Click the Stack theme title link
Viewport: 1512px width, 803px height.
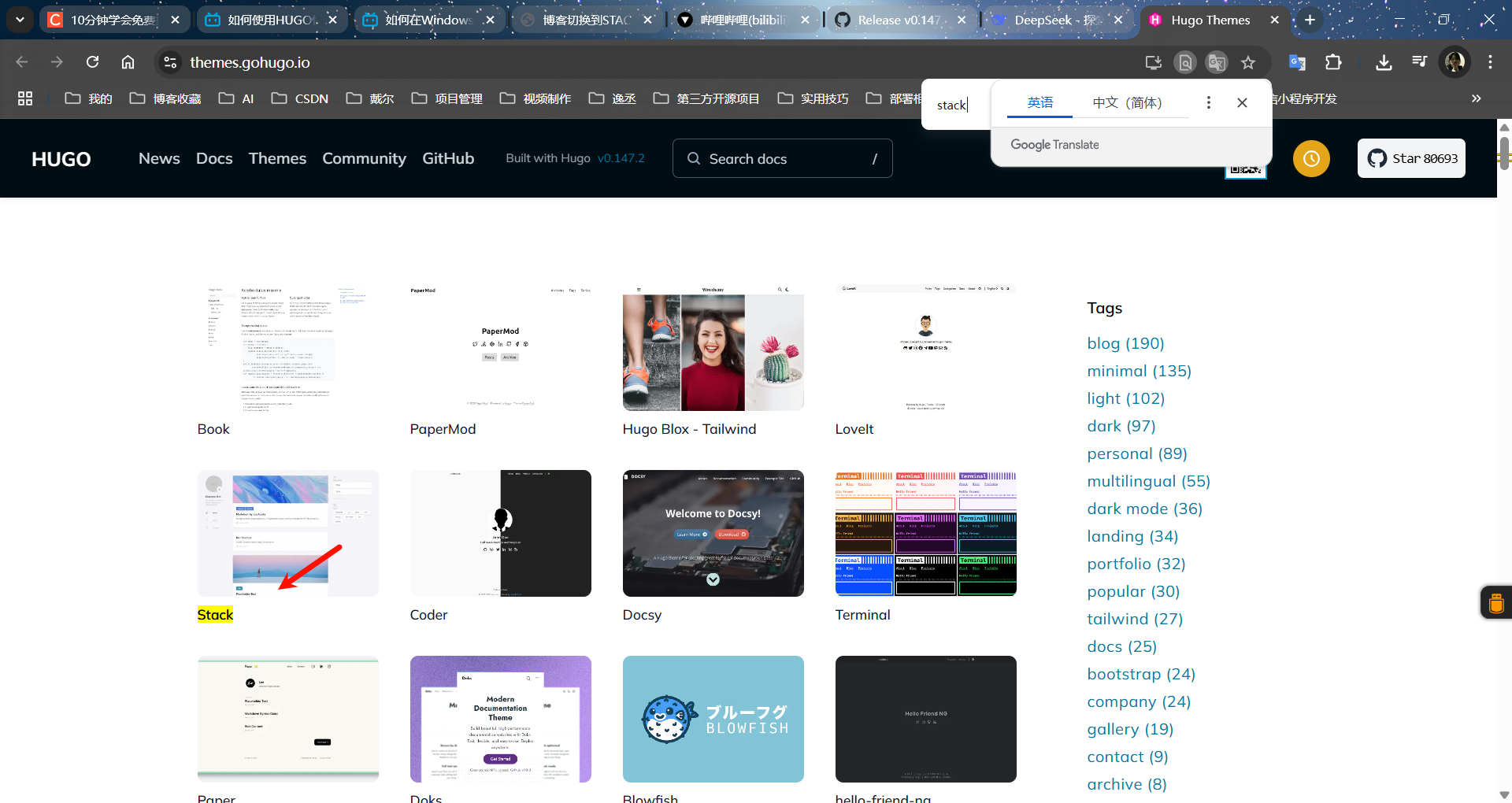pos(215,615)
